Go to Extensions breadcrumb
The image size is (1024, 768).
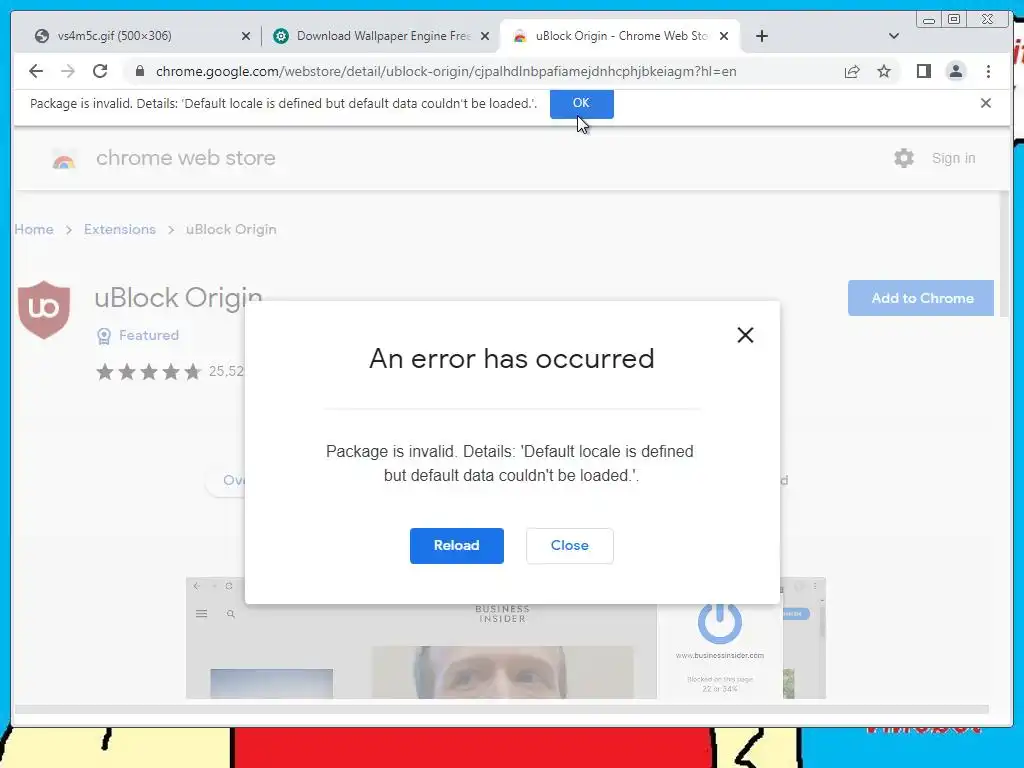tap(120, 229)
